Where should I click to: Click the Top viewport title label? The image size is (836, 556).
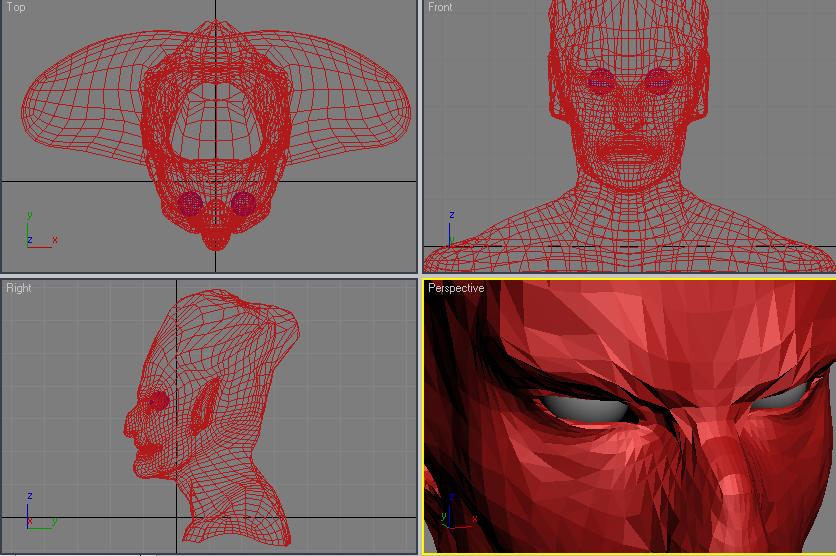(x=15, y=7)
